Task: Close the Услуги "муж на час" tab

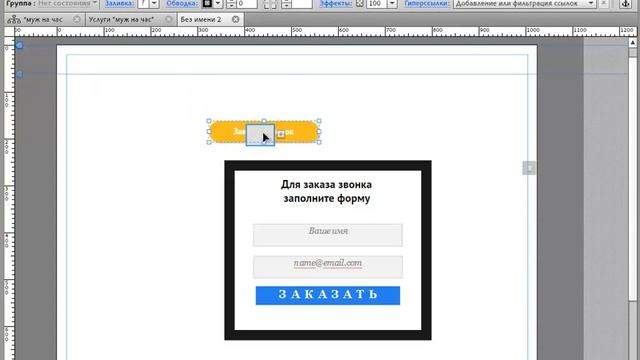Action: tap(169, 19)
